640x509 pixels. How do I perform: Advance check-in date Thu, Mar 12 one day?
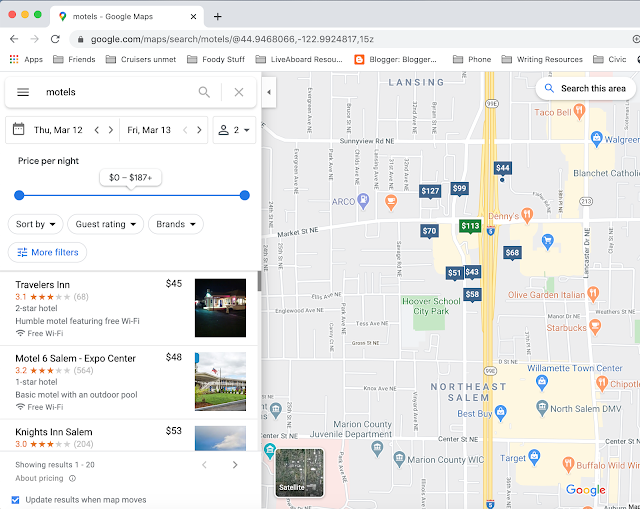pos(111,130)
